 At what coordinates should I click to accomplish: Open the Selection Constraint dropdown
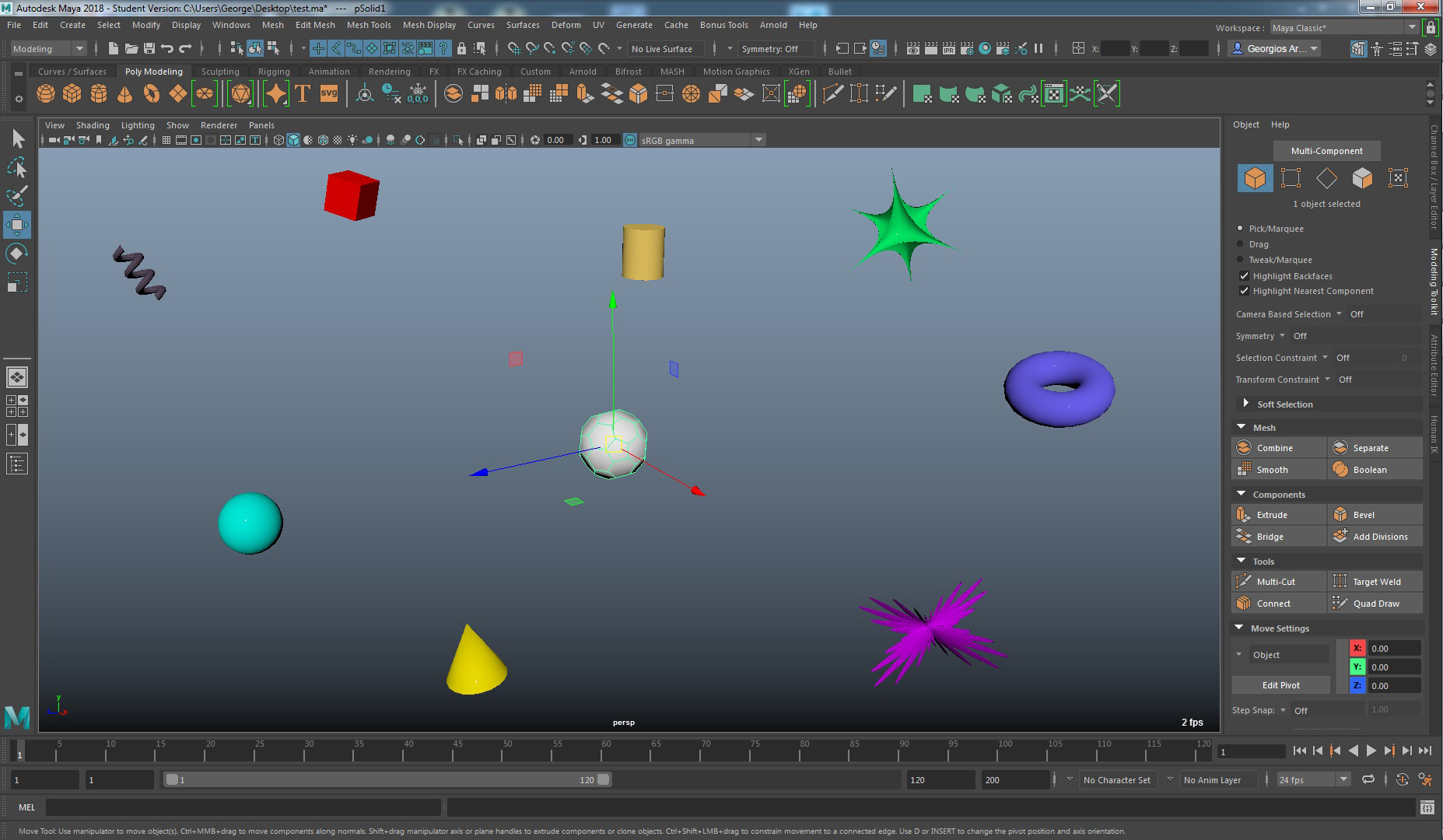pyautogui.click(x=1325, y=358)
